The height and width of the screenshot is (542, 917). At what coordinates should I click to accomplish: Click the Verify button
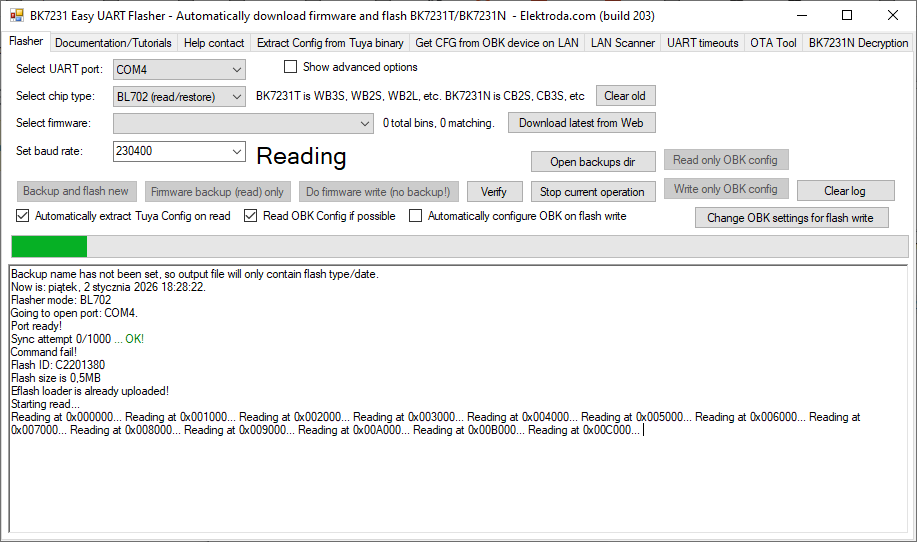pyautogui.click(x=494, y=192)
